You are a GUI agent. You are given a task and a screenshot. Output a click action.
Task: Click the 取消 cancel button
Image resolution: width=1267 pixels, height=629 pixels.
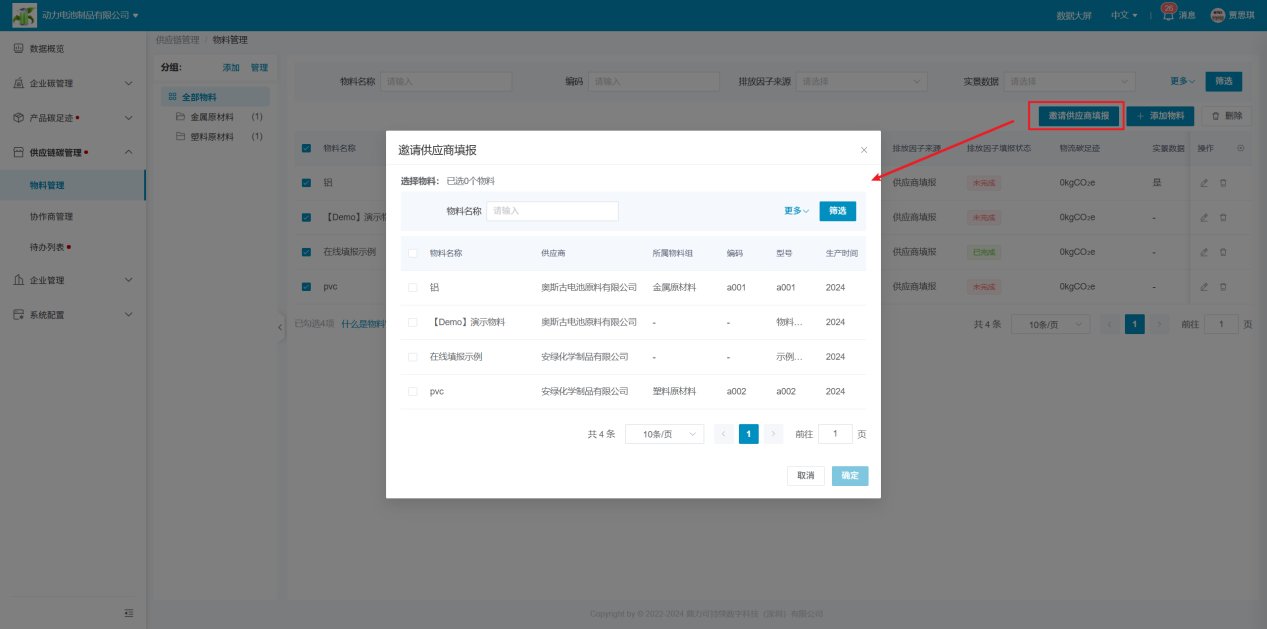[x=806, y=476]
